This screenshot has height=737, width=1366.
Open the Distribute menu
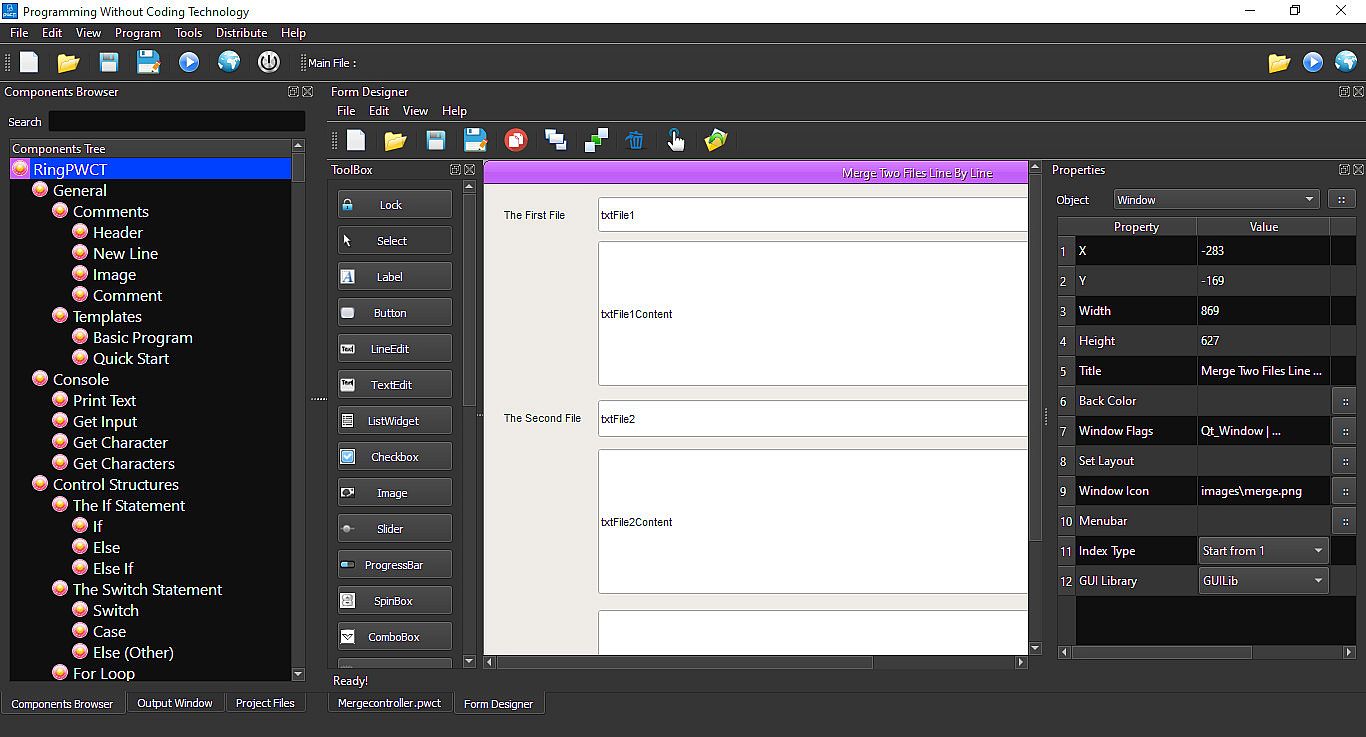tap(241, 33)
